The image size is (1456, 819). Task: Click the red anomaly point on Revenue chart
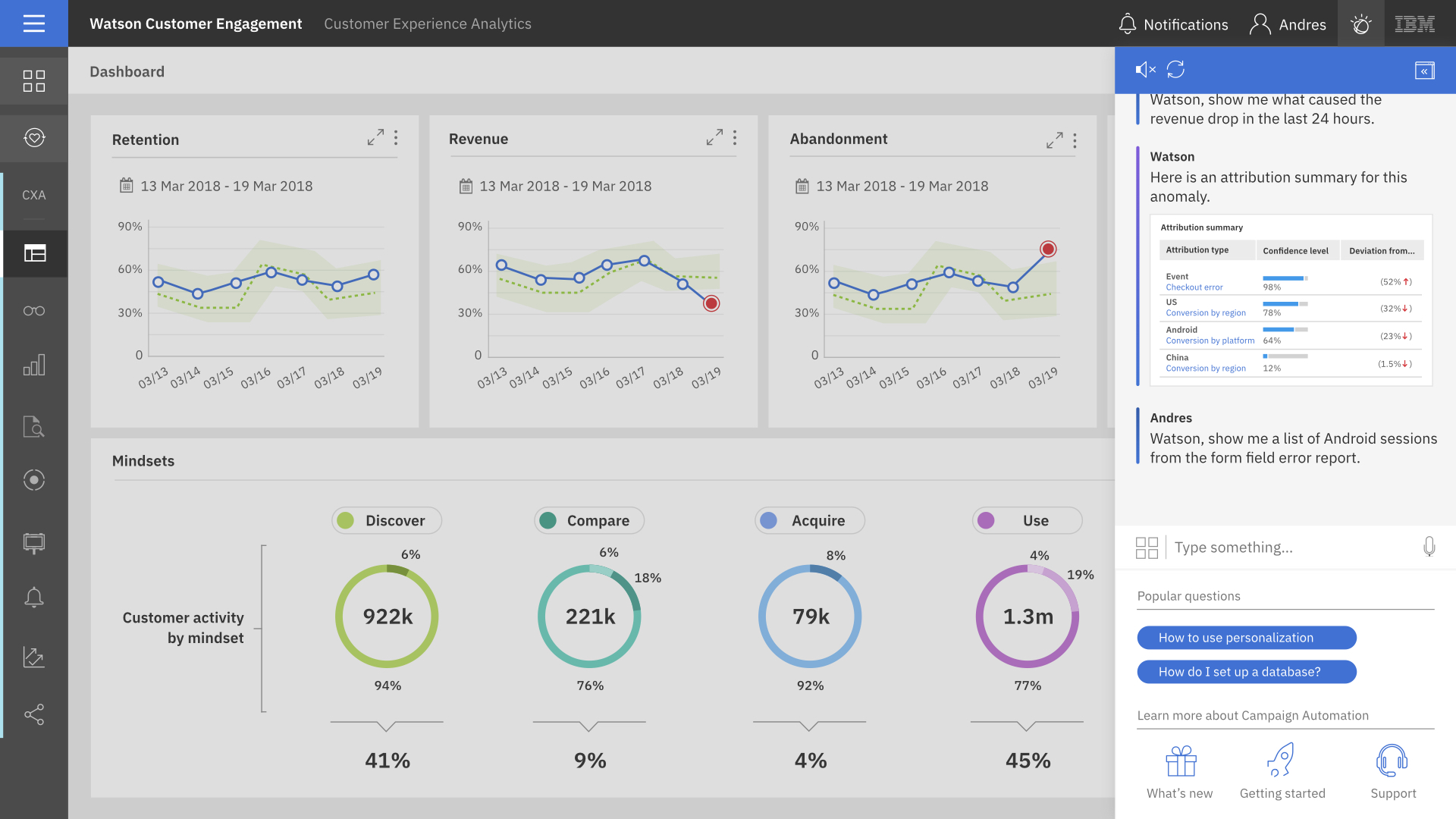tap(711, 303)
